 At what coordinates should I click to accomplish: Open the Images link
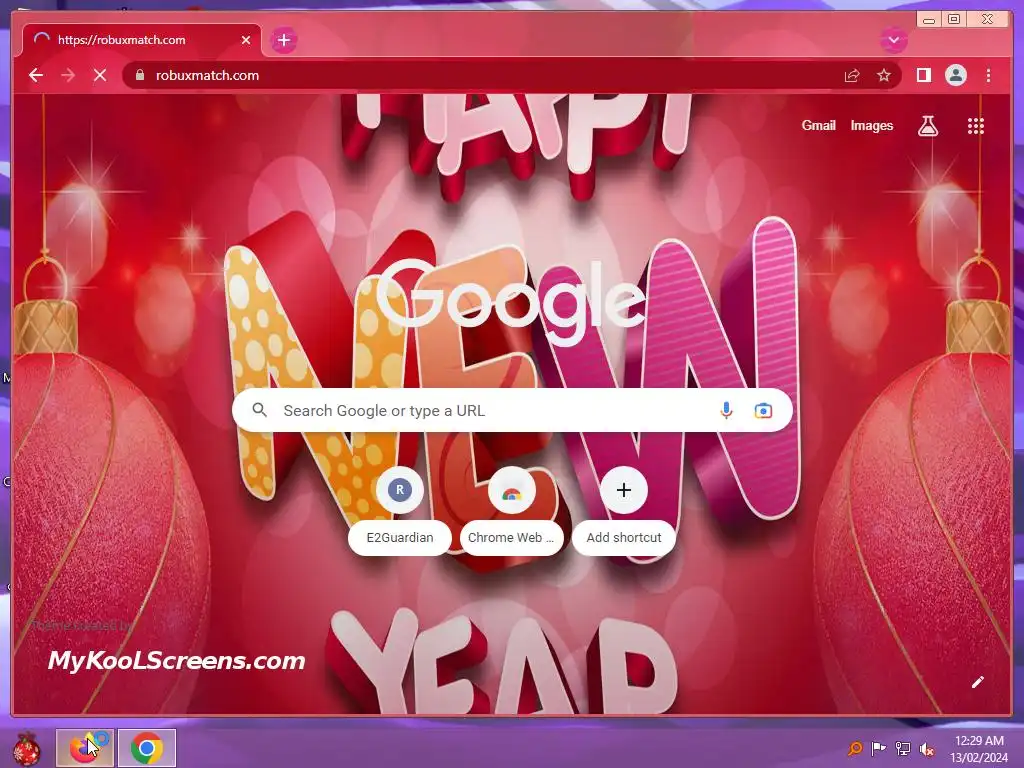pos(871,125)
